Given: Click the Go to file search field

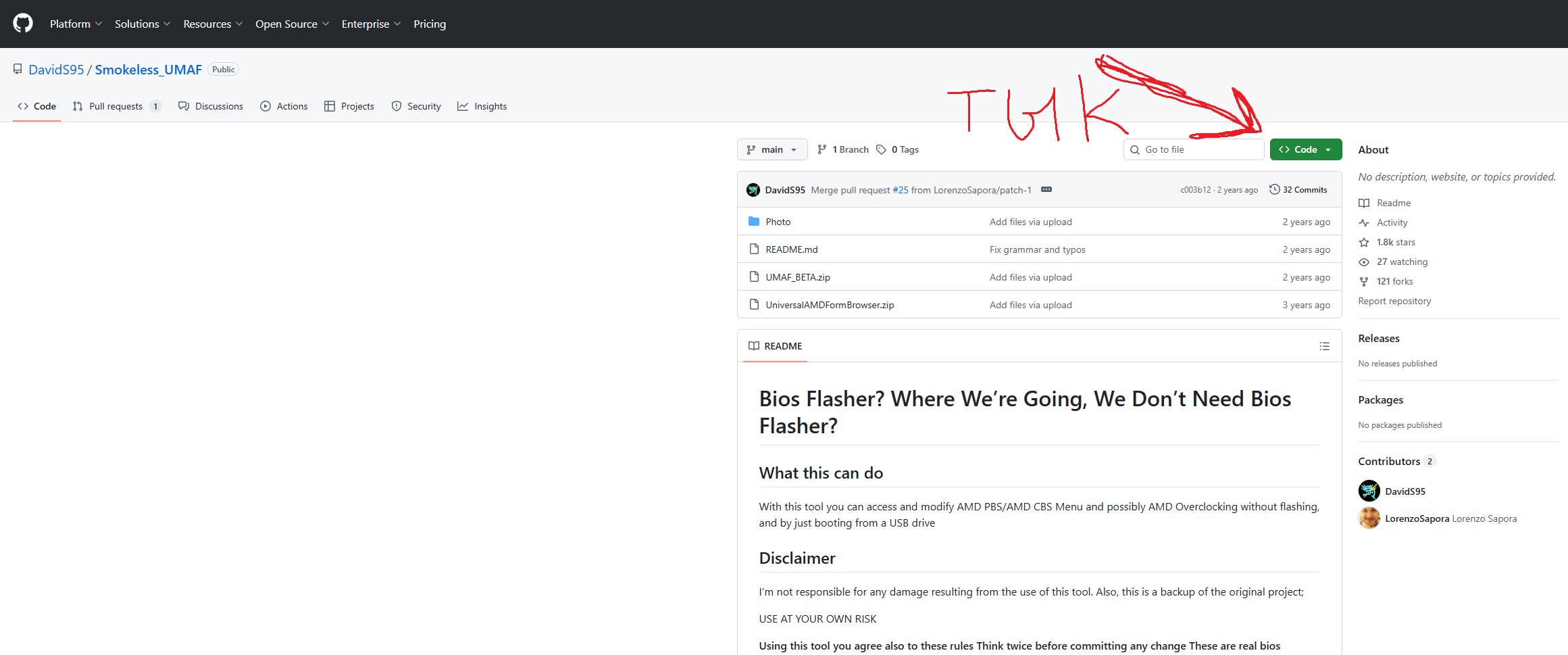Looking at the screenshot, I should tap(1194, 149).
